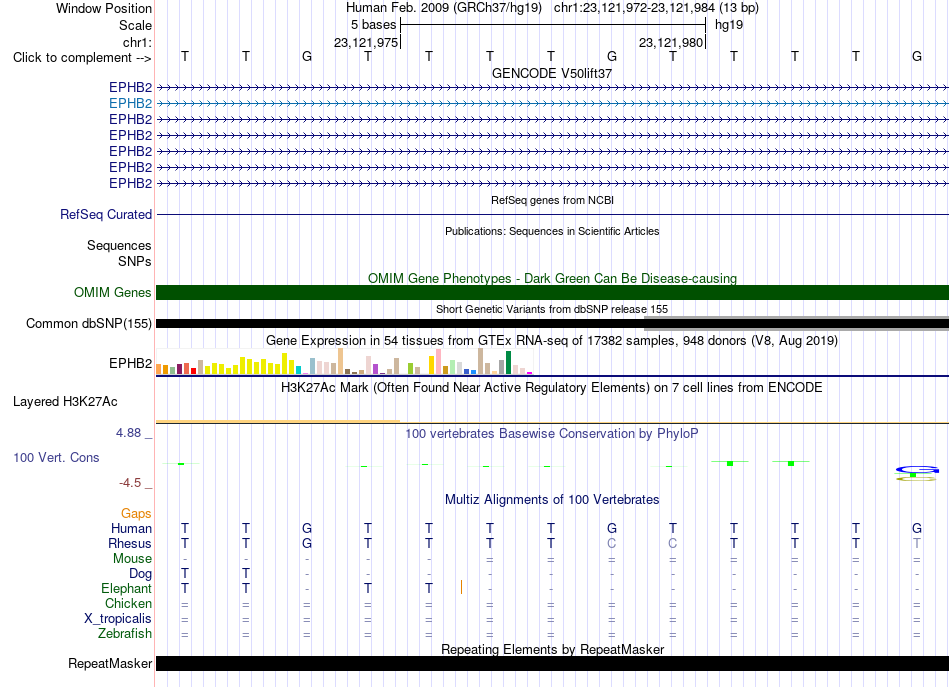The width and height of the screenshot is (950, 687).
Task: Click the 'RepeatMasker' side label
Action: click(110, 664)
